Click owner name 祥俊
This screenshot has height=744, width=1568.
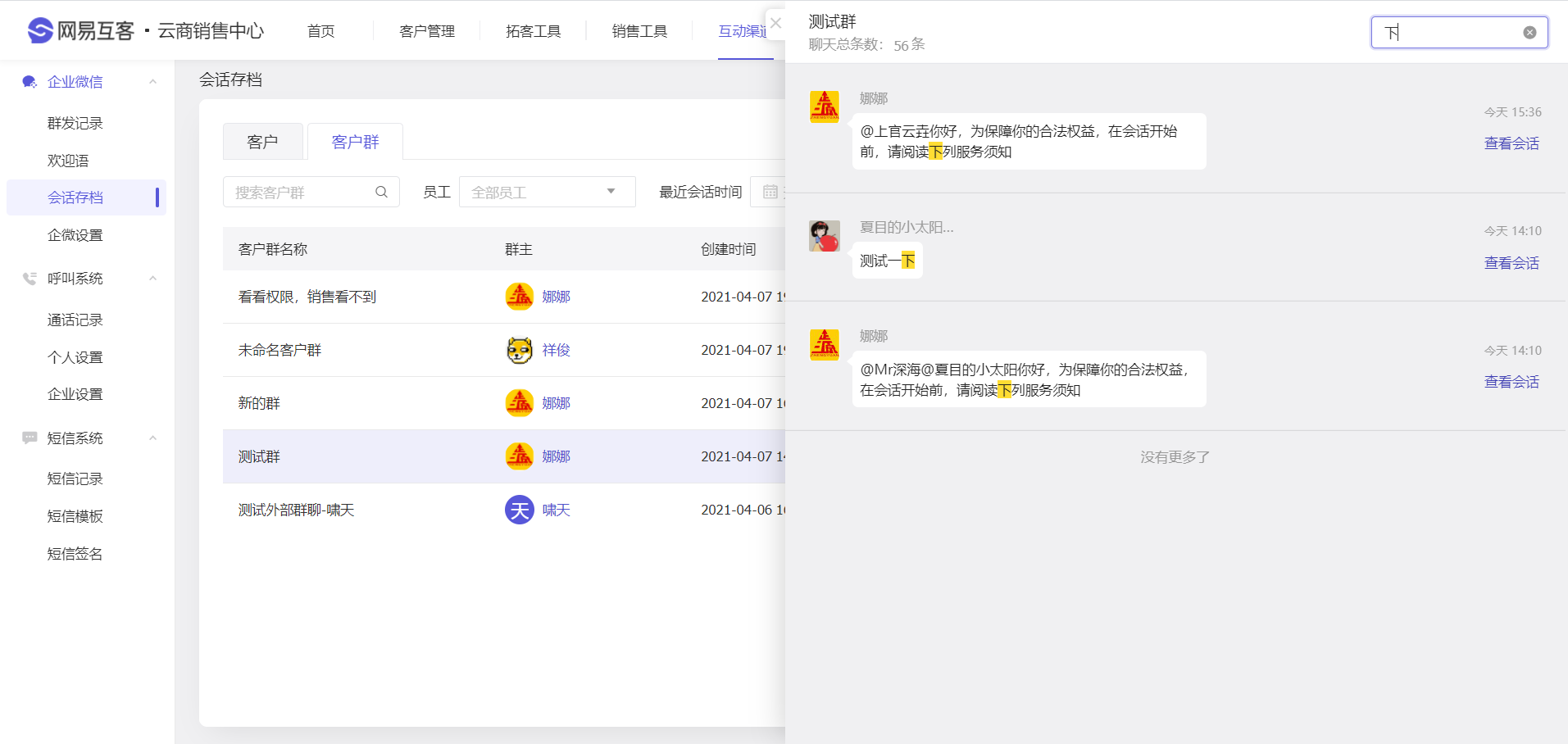(556, 350)
